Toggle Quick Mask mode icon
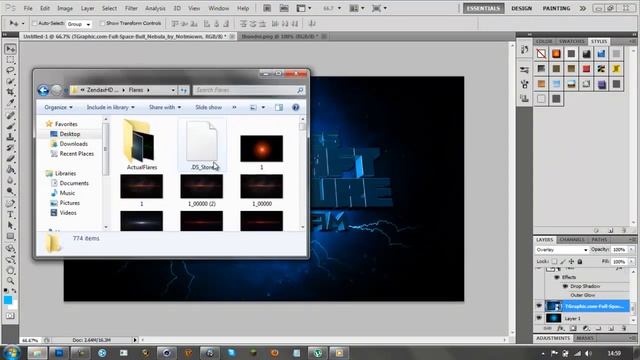Screen dimensions: 640x360 pos(11,316)
